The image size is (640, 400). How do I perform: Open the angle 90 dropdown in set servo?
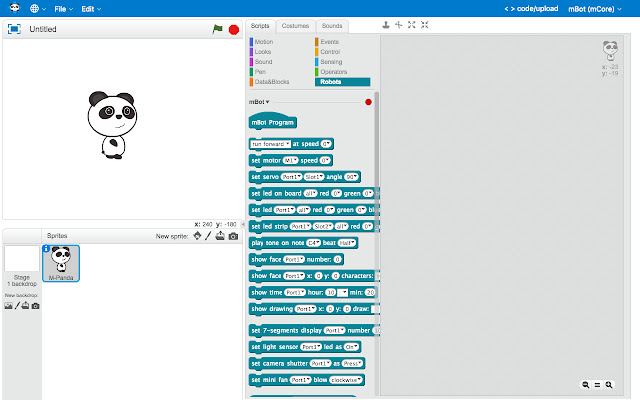tap(351, 177)
